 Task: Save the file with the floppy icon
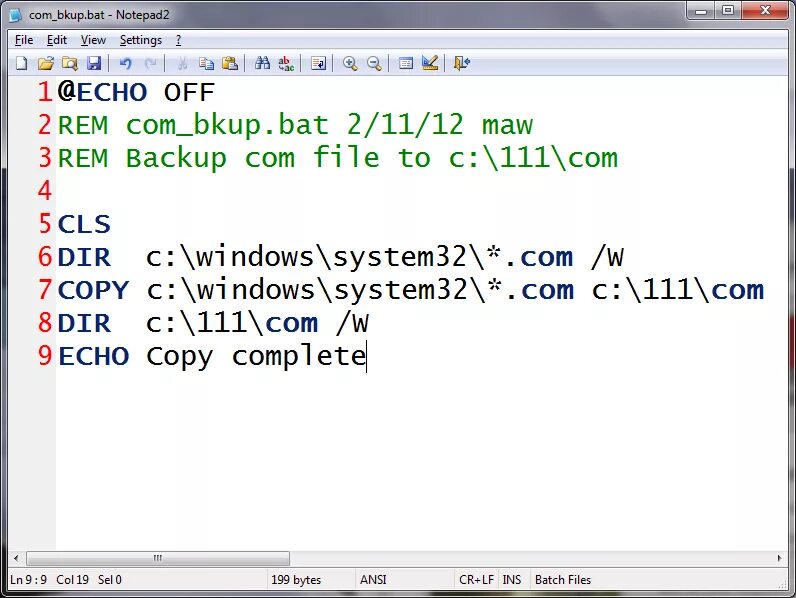point(94,63)
